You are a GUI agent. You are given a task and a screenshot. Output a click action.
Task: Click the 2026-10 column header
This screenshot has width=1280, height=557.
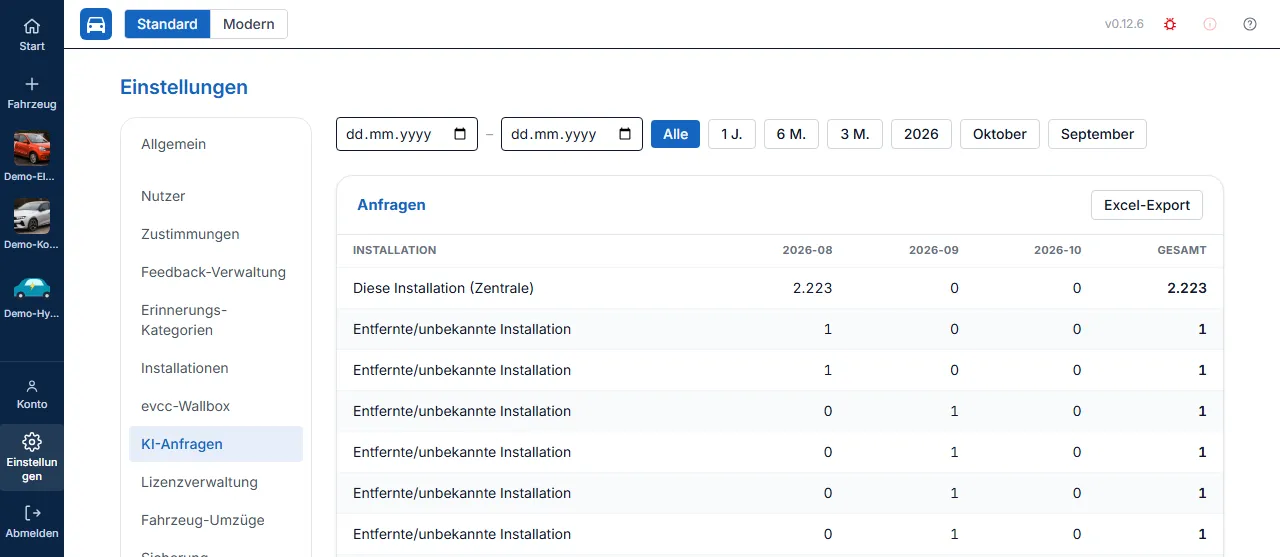click(x=1058, y=250)
